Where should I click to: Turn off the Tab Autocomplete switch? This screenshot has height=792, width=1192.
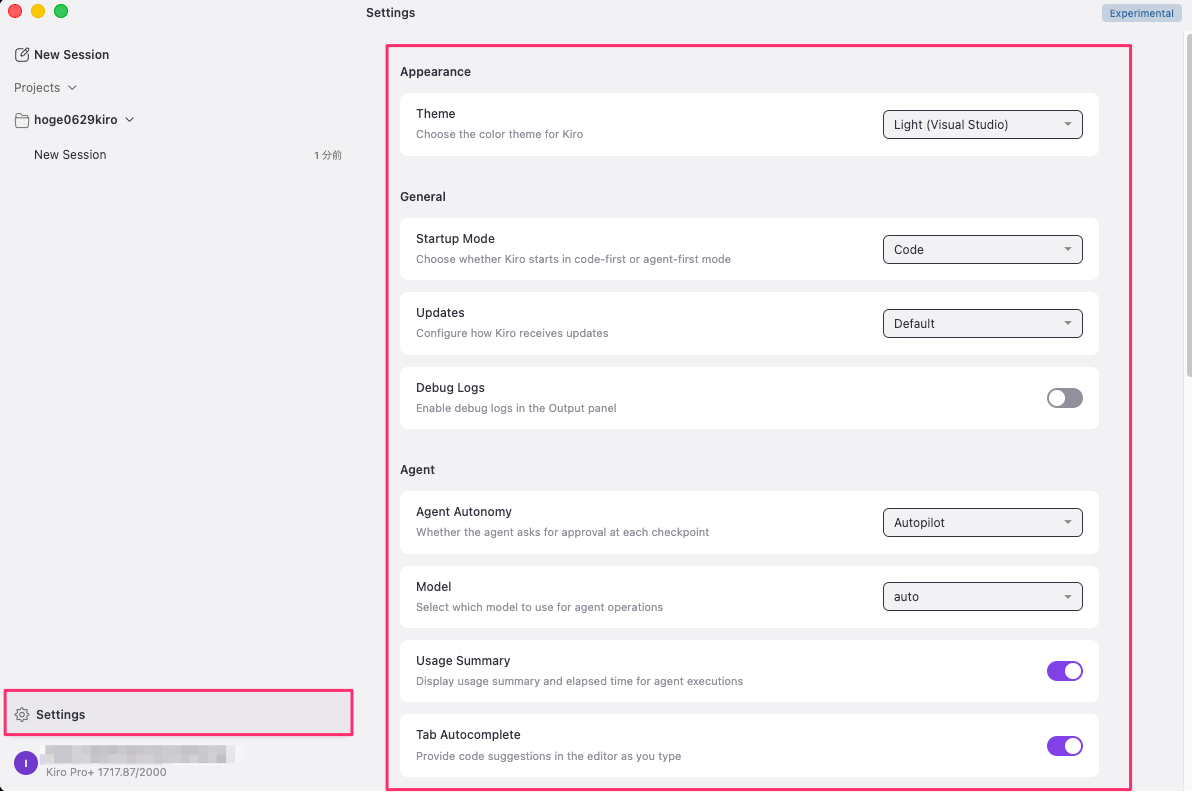click(1064, 746)
